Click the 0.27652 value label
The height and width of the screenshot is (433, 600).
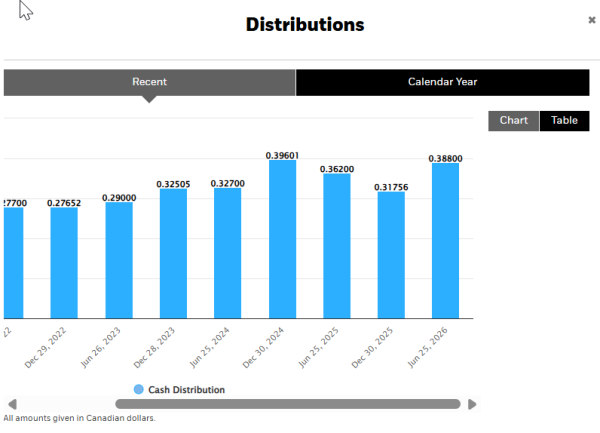click(x=64, y=203)
